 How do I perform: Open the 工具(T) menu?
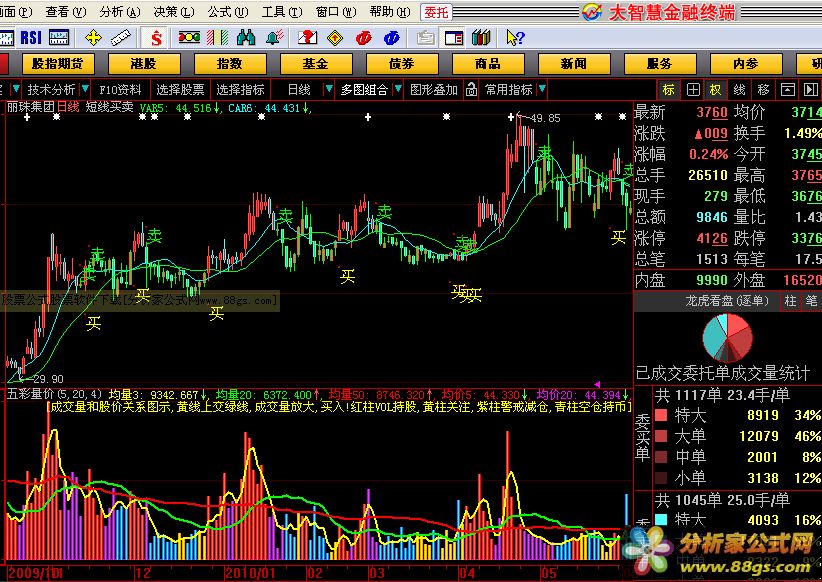282,12
